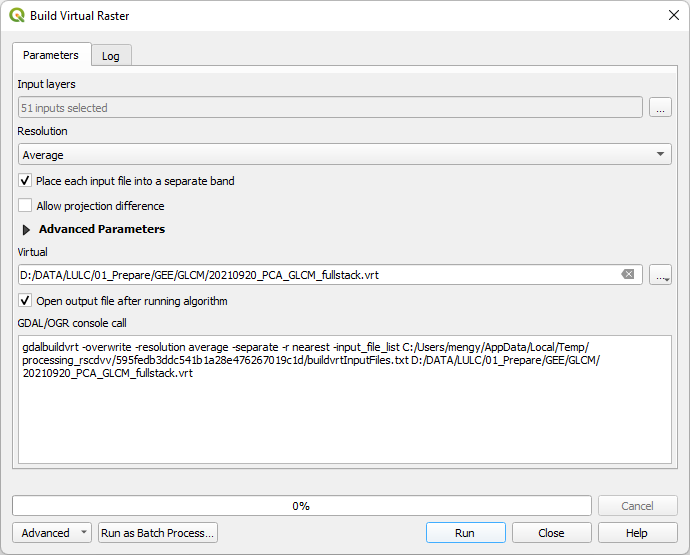Enable Allow projection difference checkbox
This screenshot has width=690, height=555.
pyautogui.click(x=25, y=206)
